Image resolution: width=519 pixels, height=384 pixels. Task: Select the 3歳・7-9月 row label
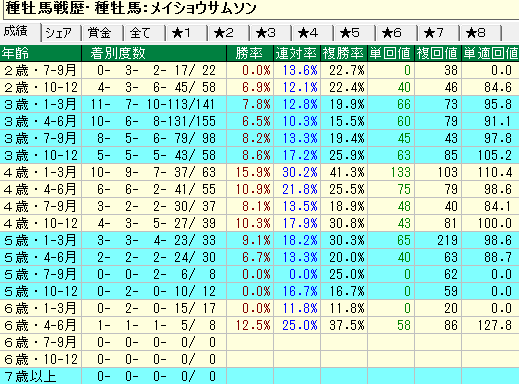pos(41,138)
